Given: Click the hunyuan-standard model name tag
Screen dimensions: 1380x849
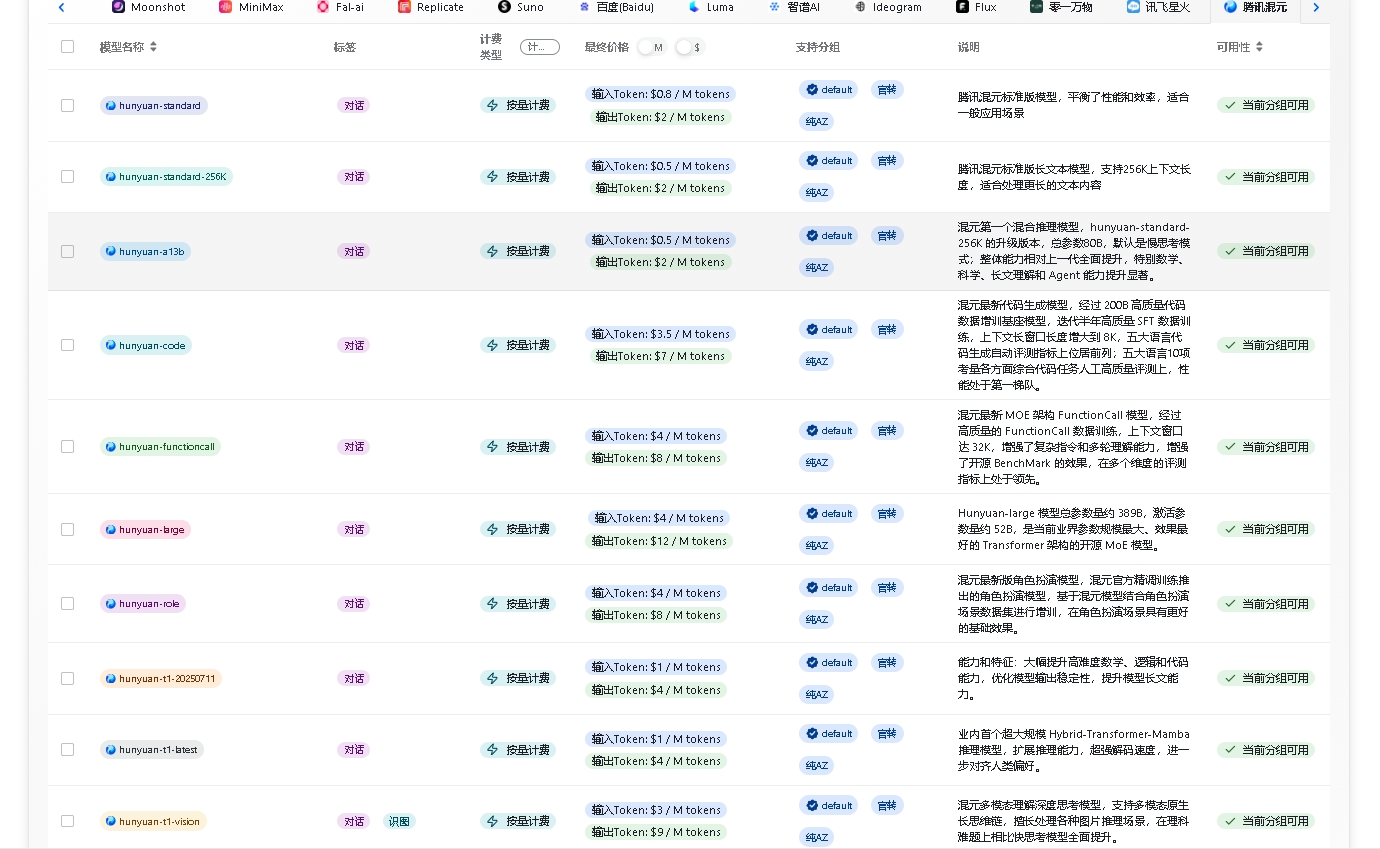Looking at the screenshot, I should tap(153, 105).
